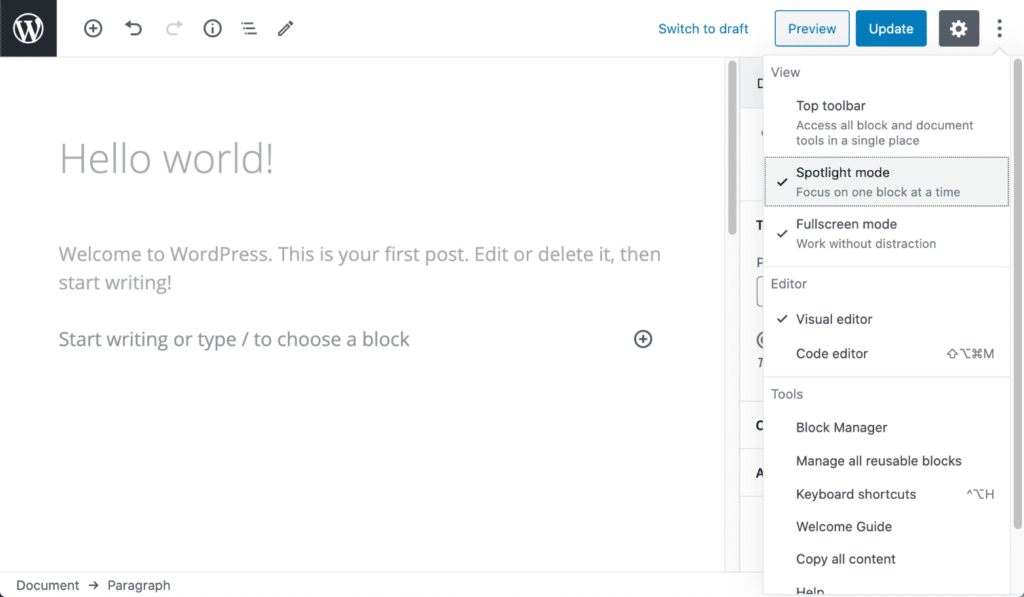
Task: Select the edit pencil tool icon
Action: 285,28
